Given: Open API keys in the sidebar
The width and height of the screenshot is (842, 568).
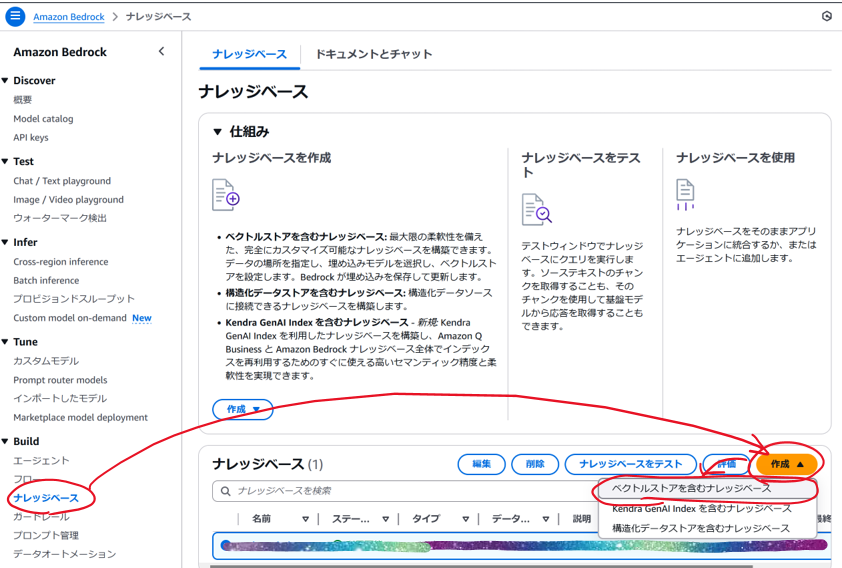Looking at the screenshot, I should tap(31, 137).
